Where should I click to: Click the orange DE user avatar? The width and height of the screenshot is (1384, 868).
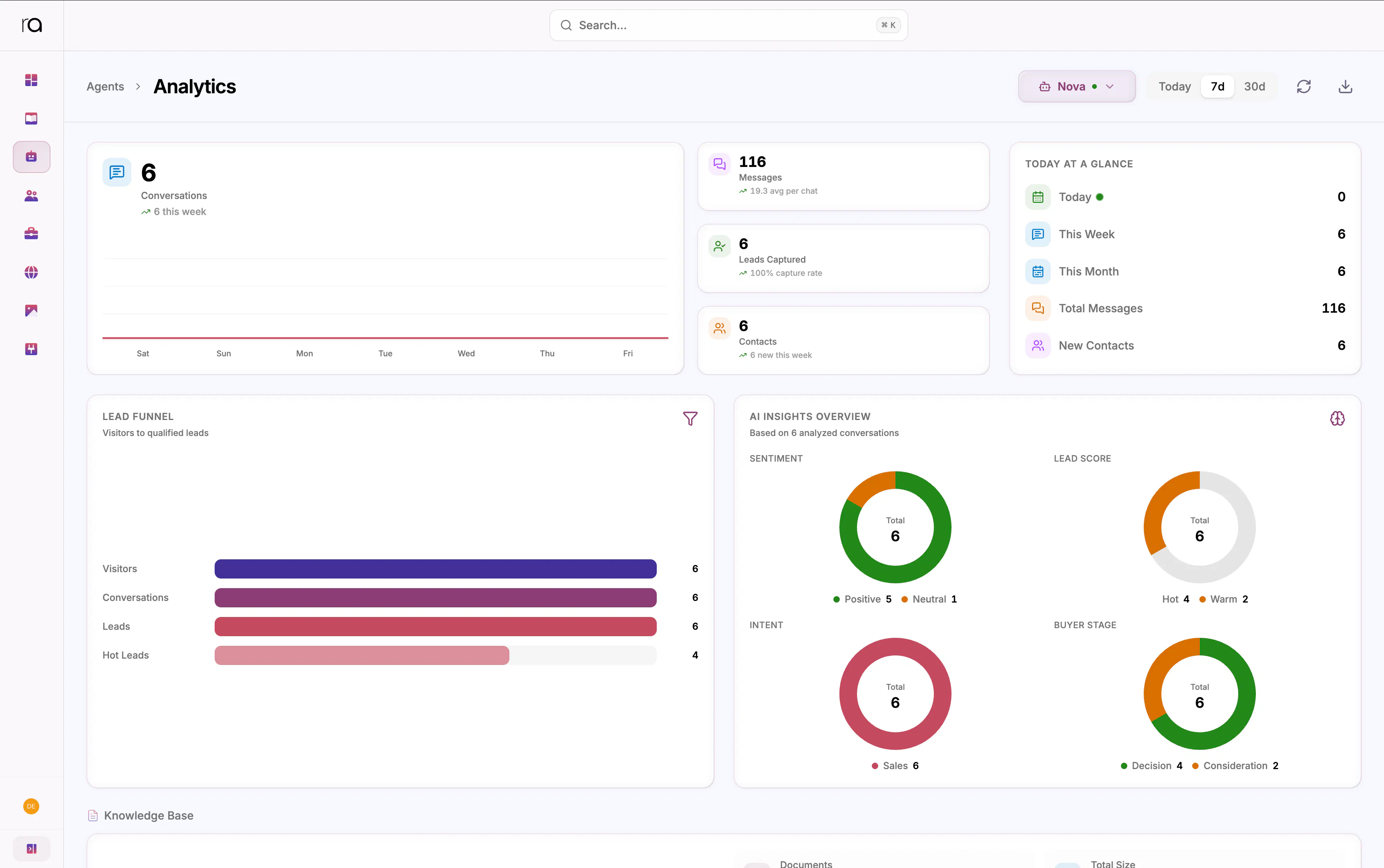coord(31,806)
